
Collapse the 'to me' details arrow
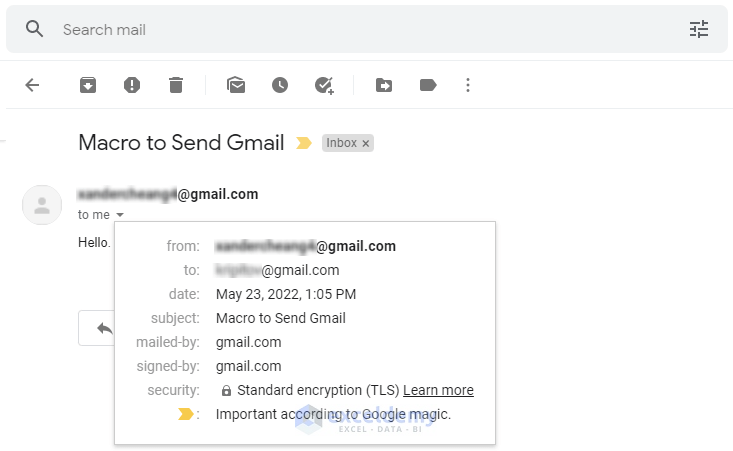click(120, 215)
